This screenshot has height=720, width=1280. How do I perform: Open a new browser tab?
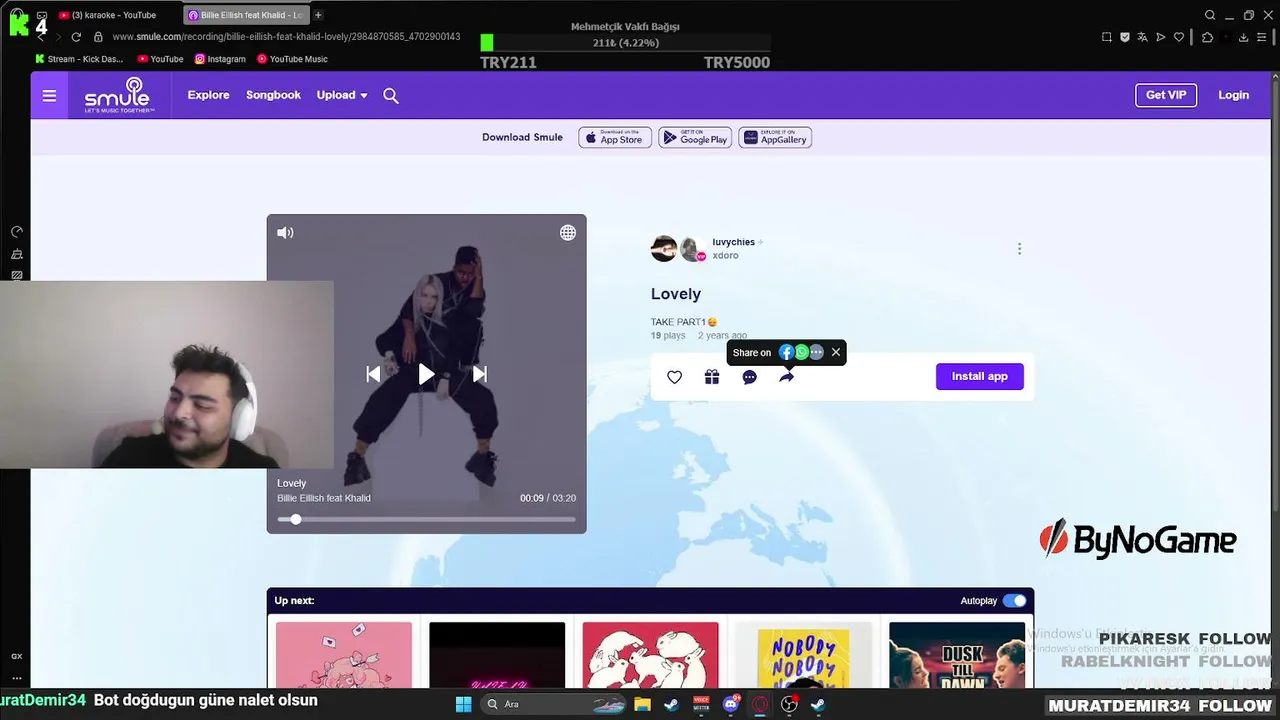(319, 15)
